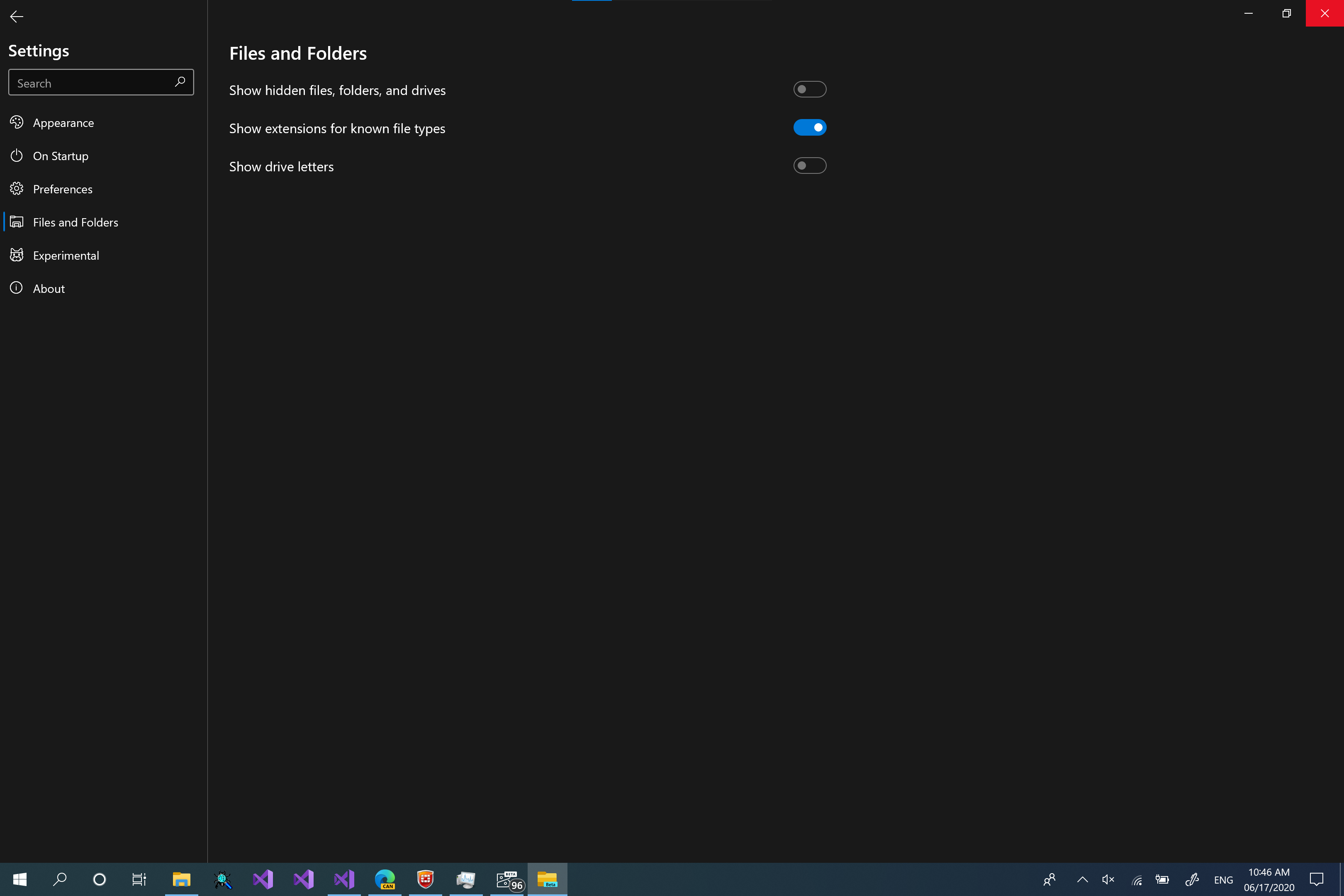The height and width of the screenshot is (896, 1344).
Task: Open the first Visual Studio taskbar icon
Action: click(263, 879)
